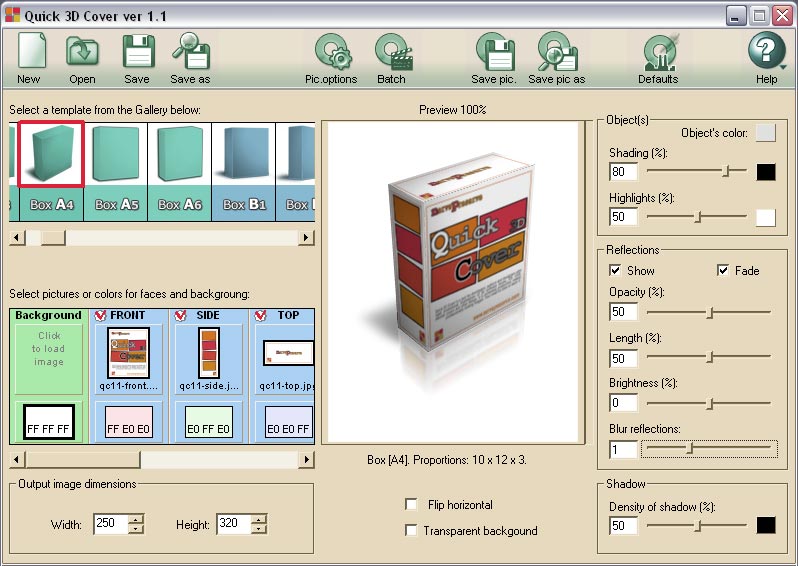Pick SIDE color E0 FF E0 swatch
Viewport: 798px width, 566px height.
[208, 422]
